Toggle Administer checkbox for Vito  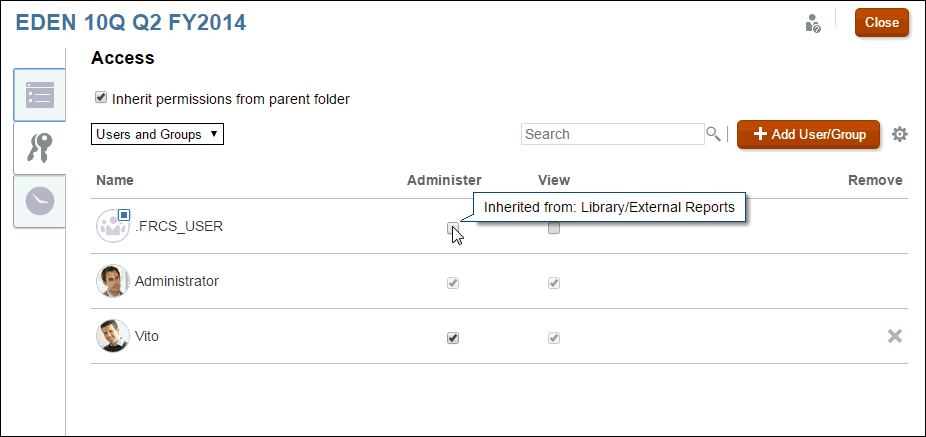click(x=453, y=338)
